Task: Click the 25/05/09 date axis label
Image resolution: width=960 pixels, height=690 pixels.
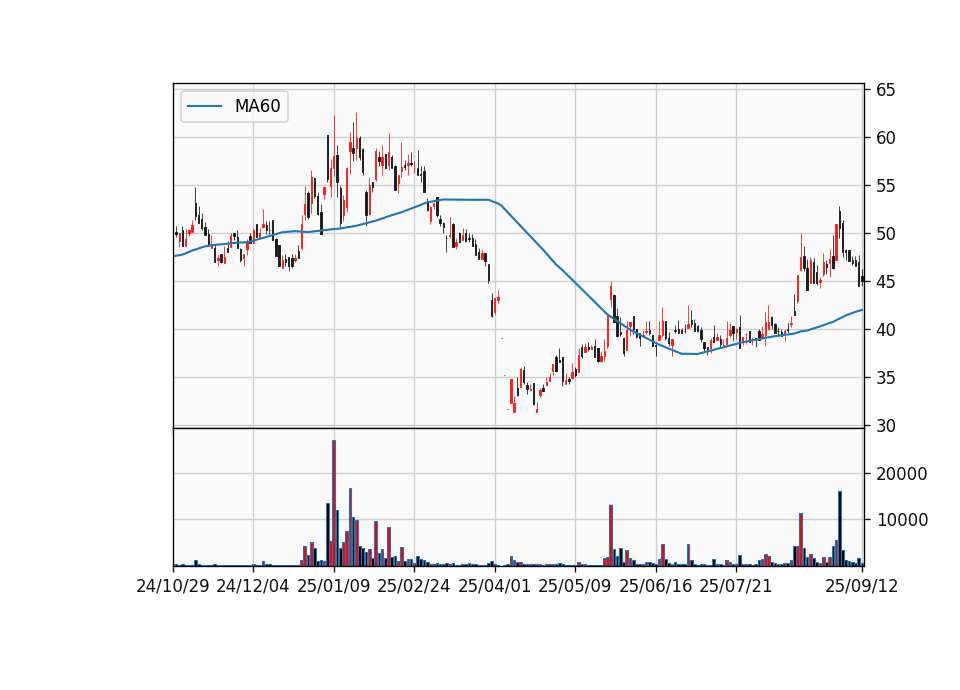Action: [575, 586]
